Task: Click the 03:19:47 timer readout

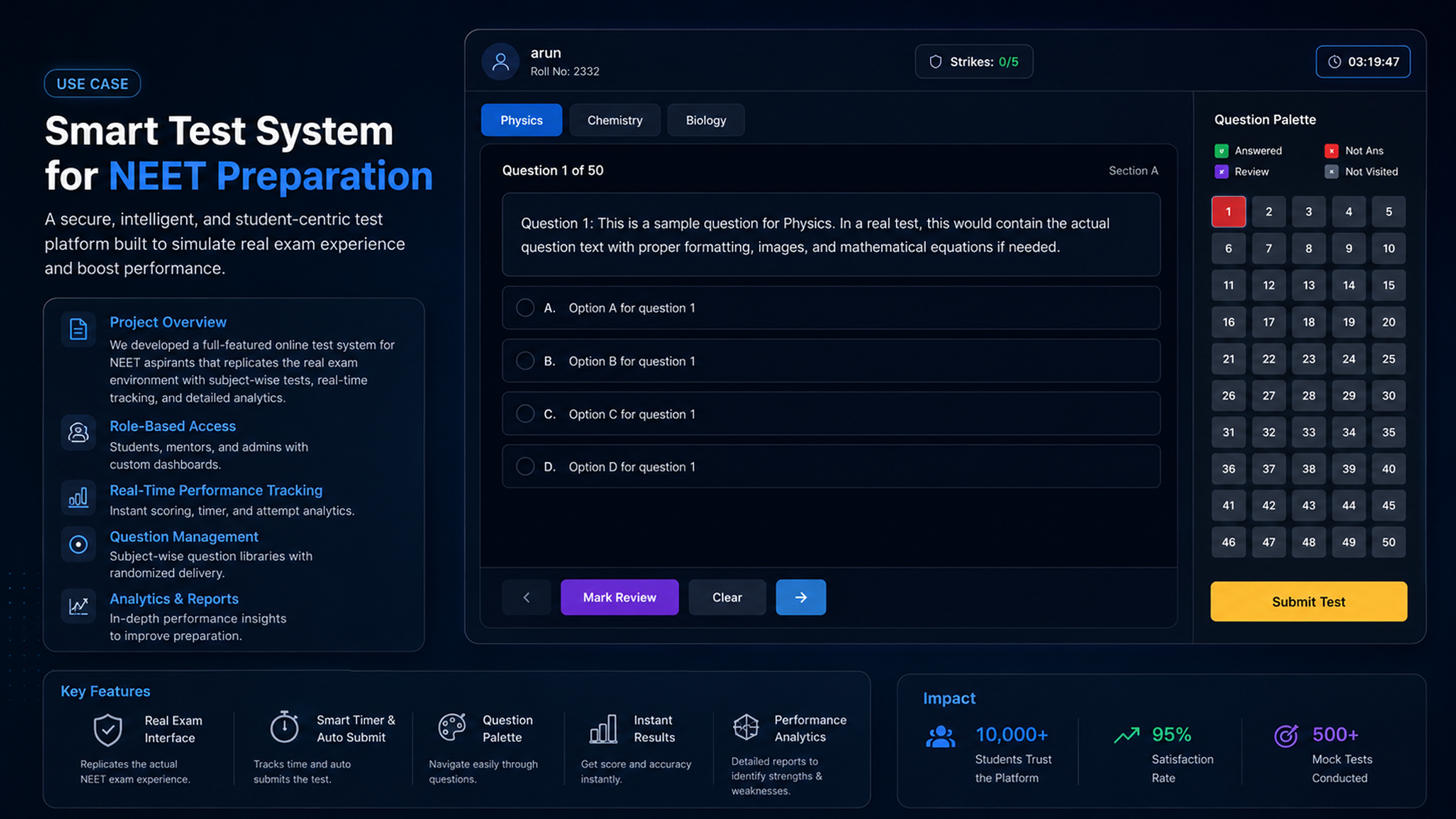Action: (x=1373, y=62)
